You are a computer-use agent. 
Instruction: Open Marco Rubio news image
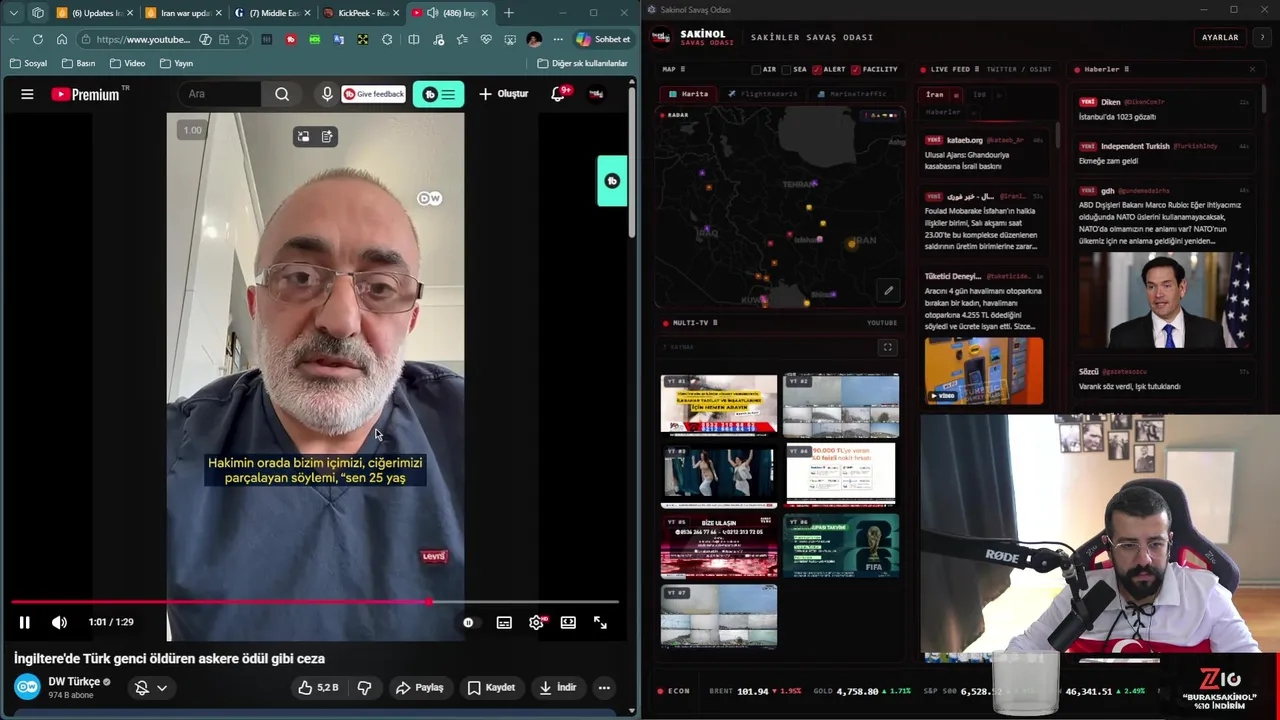1164,301
